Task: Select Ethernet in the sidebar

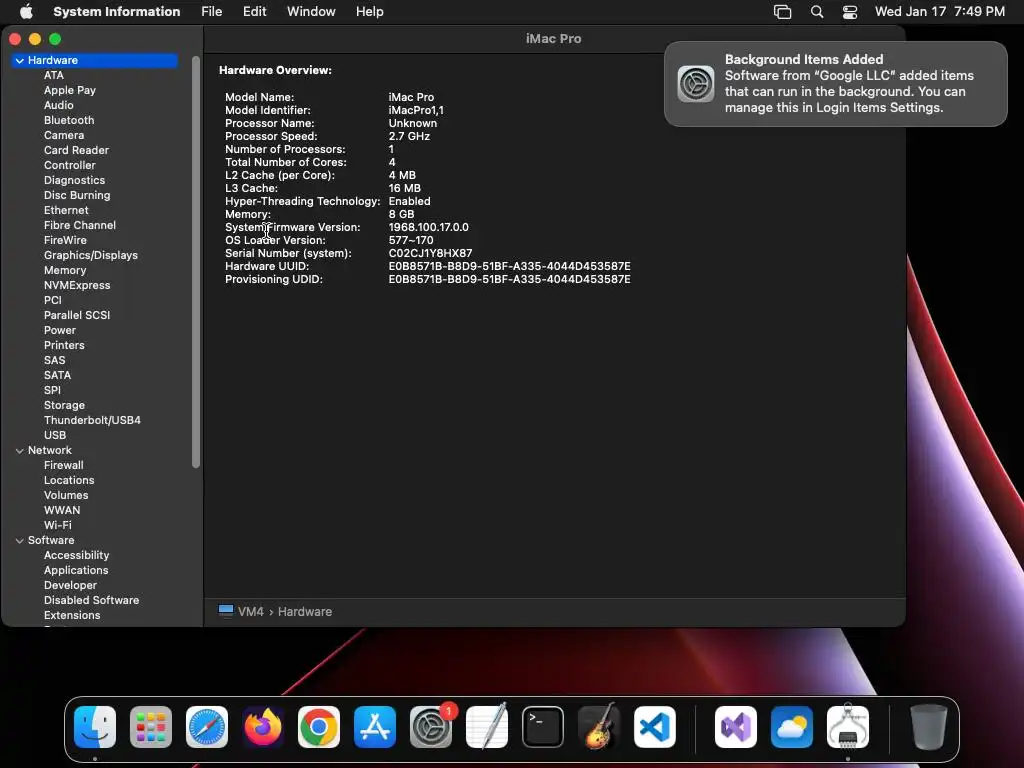Action: [66, 210]
